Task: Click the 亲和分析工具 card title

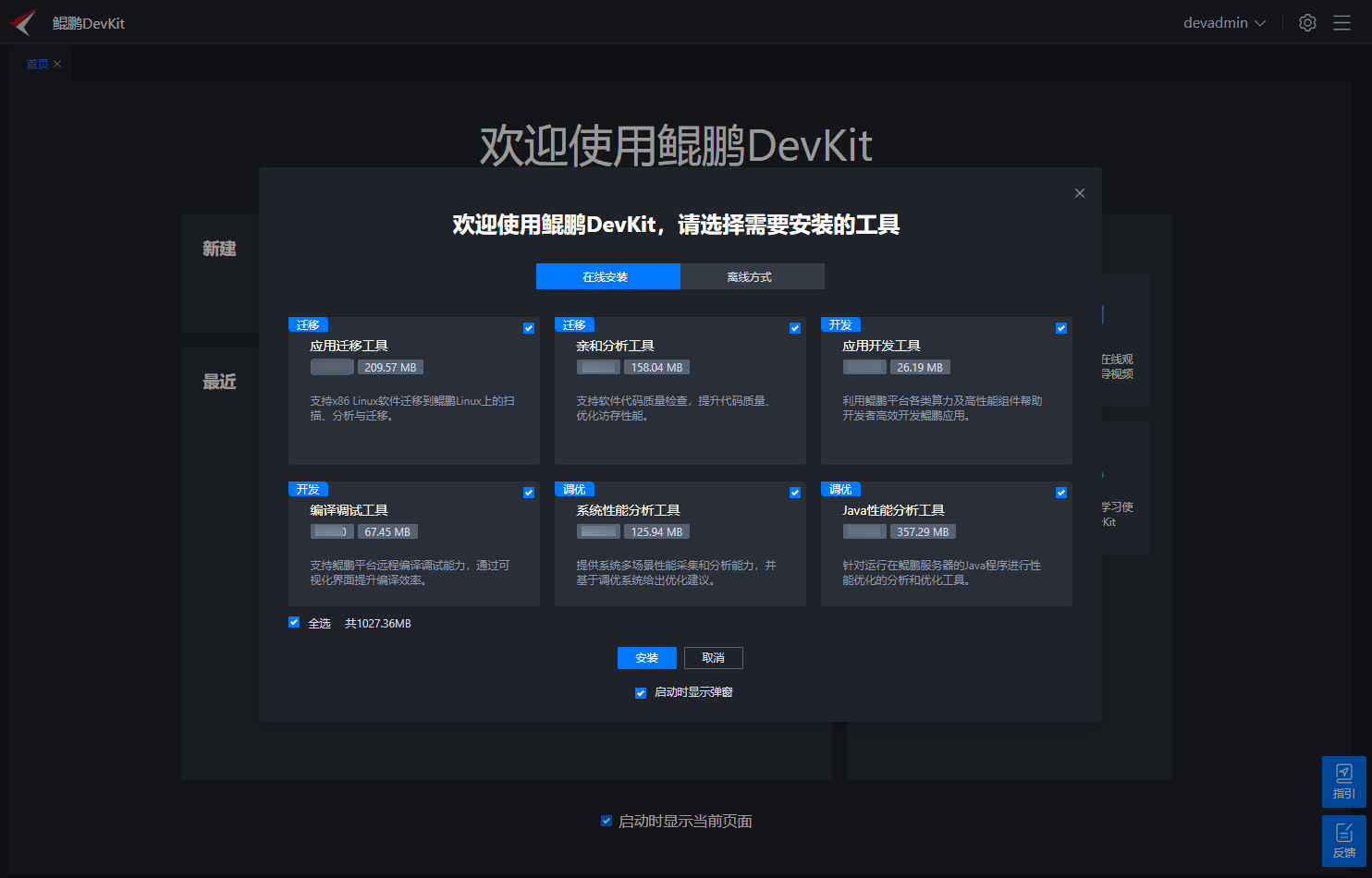Action: 615,346
